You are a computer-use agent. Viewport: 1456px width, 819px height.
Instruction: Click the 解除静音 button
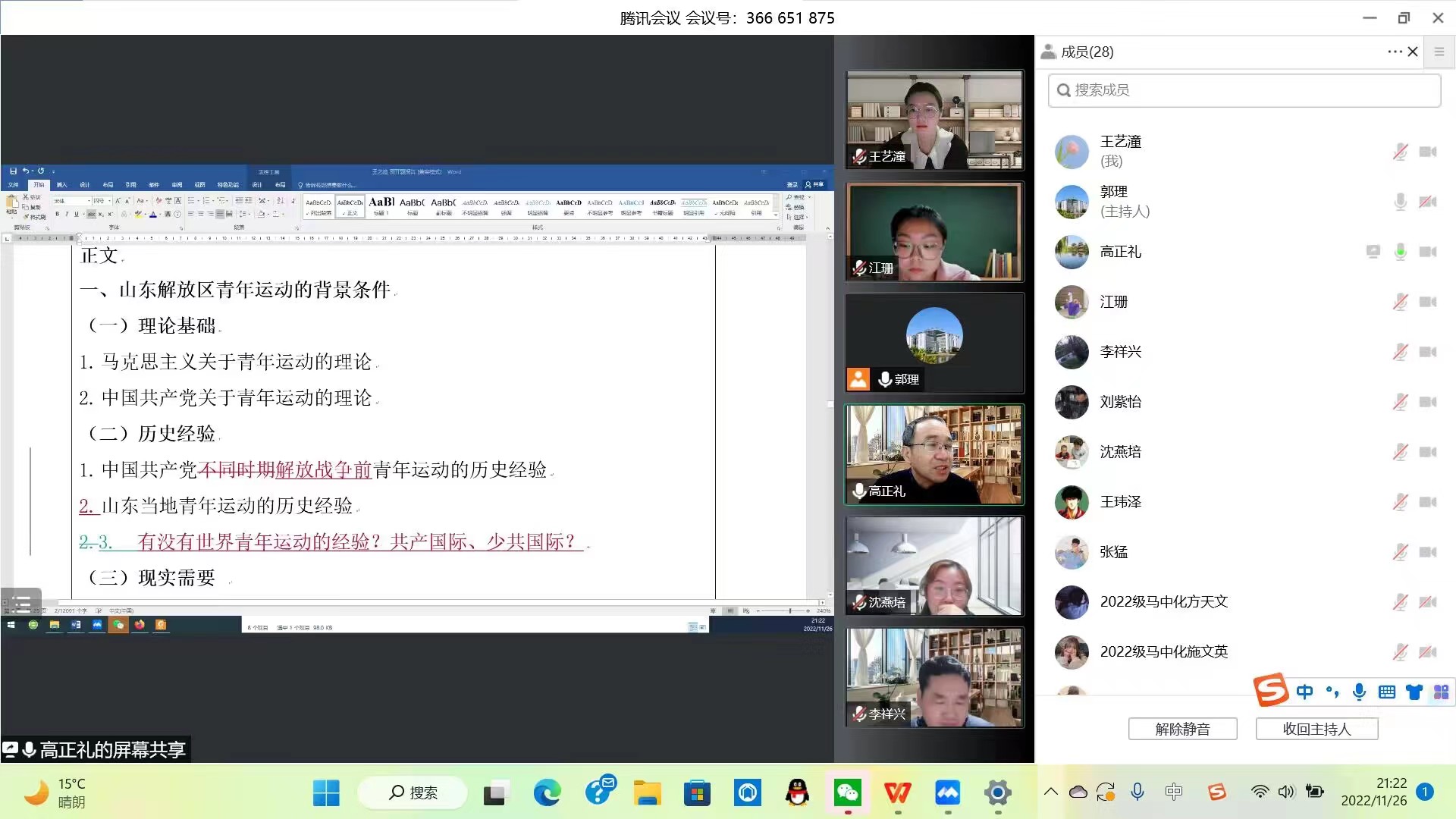coord(1182,729)
